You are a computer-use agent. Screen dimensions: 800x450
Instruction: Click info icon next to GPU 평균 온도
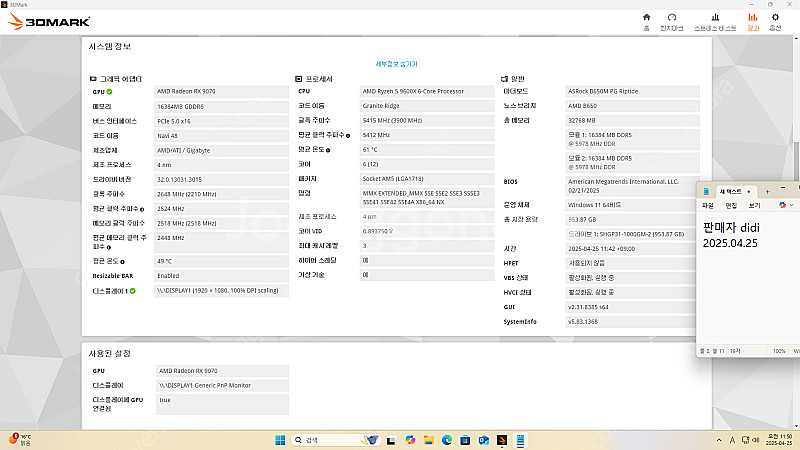pos(122,262)
